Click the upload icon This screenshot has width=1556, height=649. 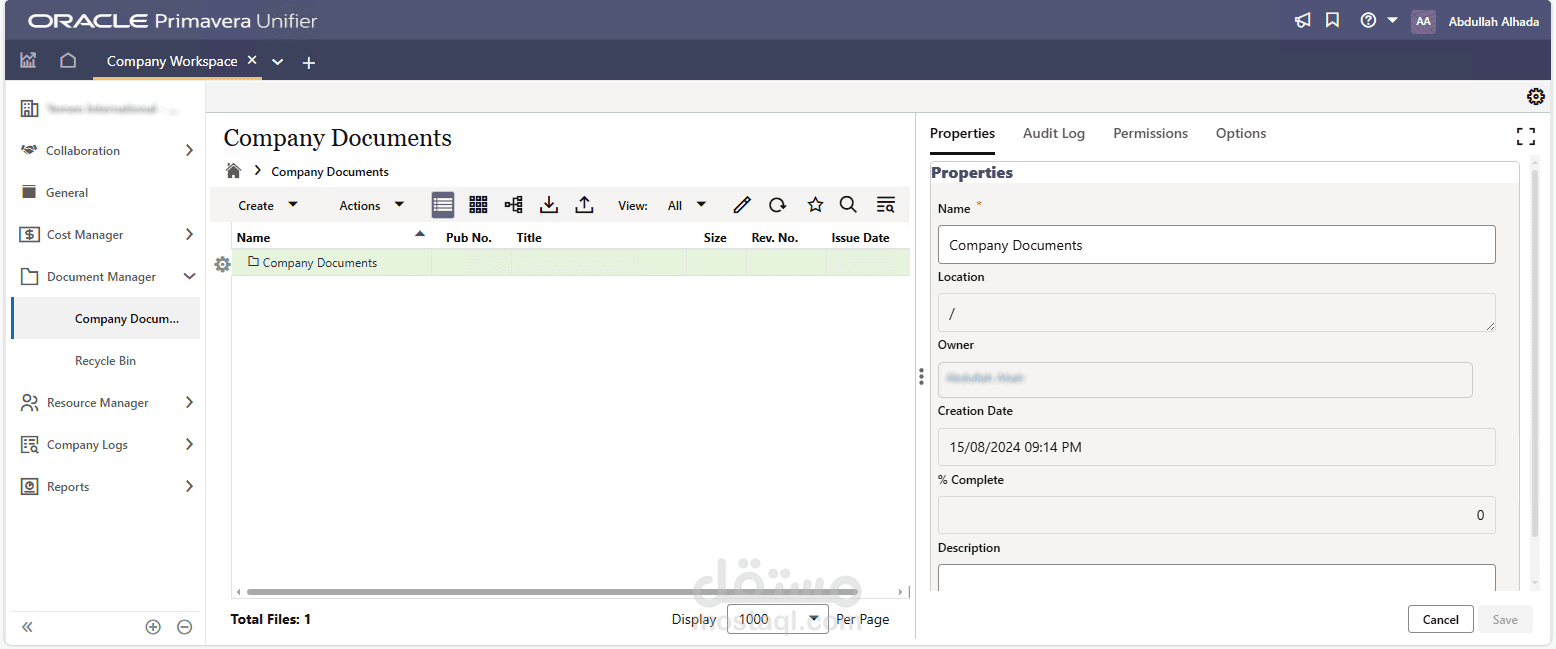point(584,205)
